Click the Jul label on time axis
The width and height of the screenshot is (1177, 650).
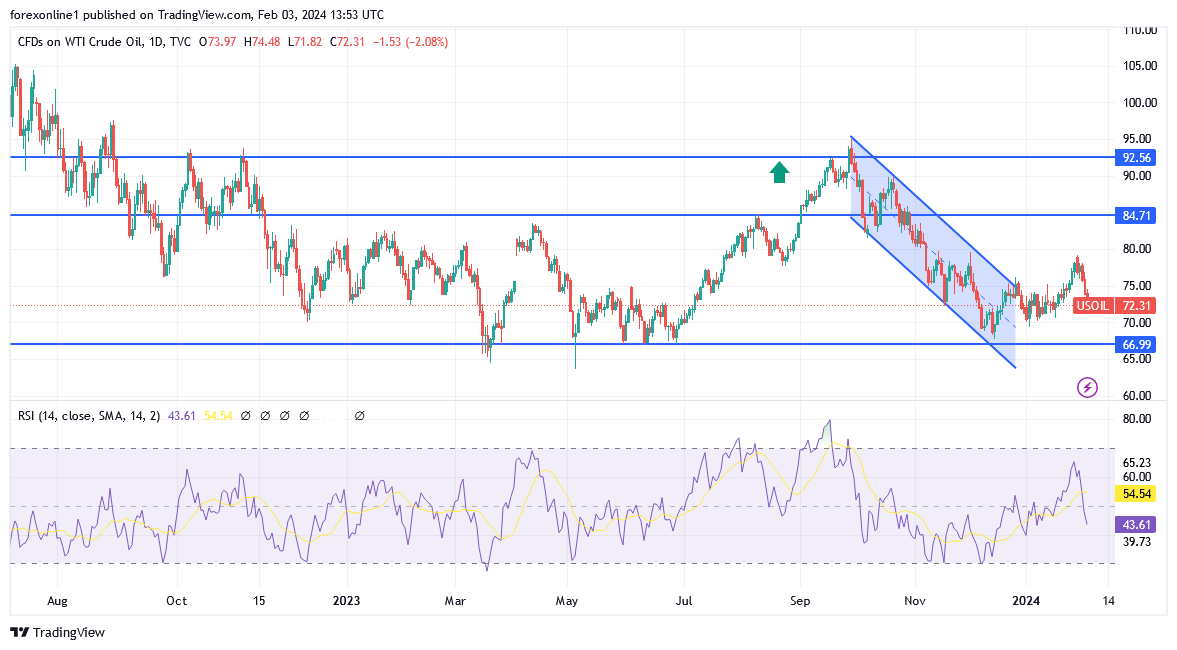coord(684,600)
